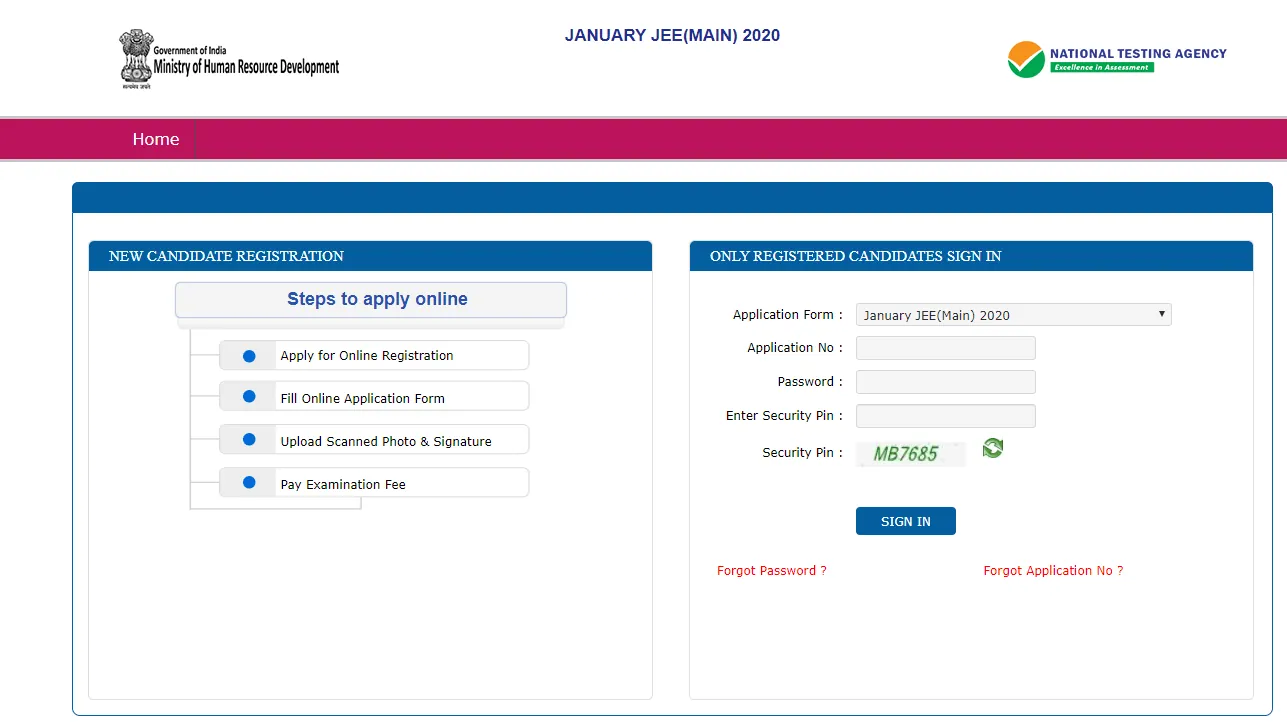Click the Government of India emblem logo
The width and height of the screenshot is (1287, 725).
135,58
